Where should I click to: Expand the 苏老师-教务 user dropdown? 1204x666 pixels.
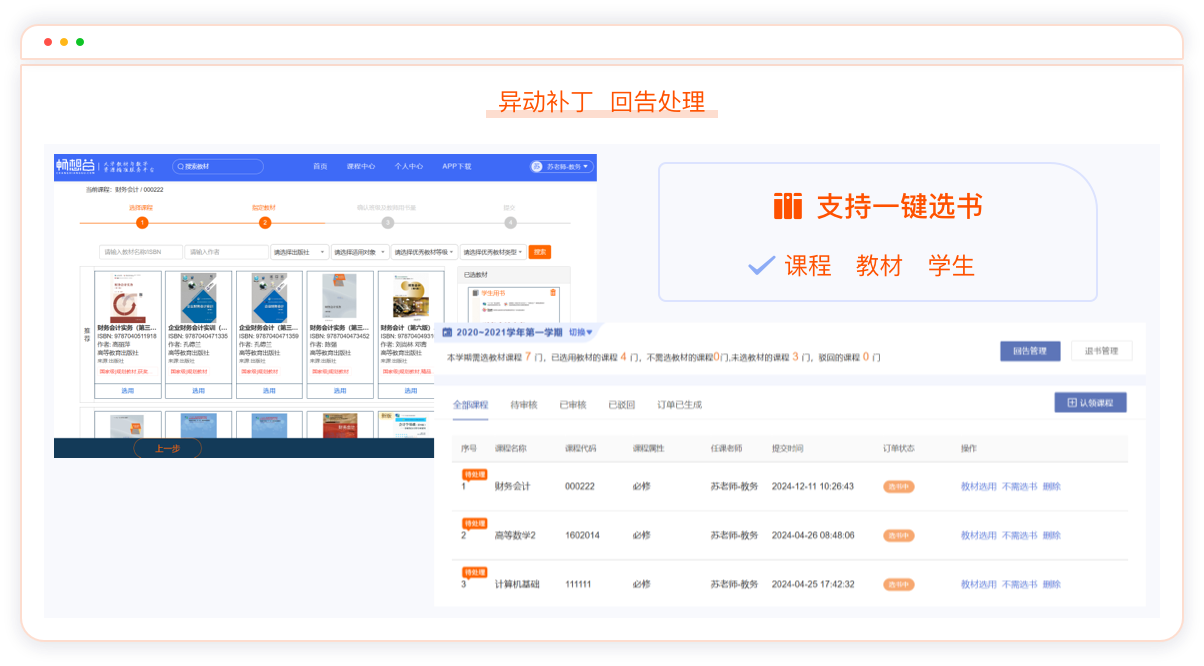(562, 166)
